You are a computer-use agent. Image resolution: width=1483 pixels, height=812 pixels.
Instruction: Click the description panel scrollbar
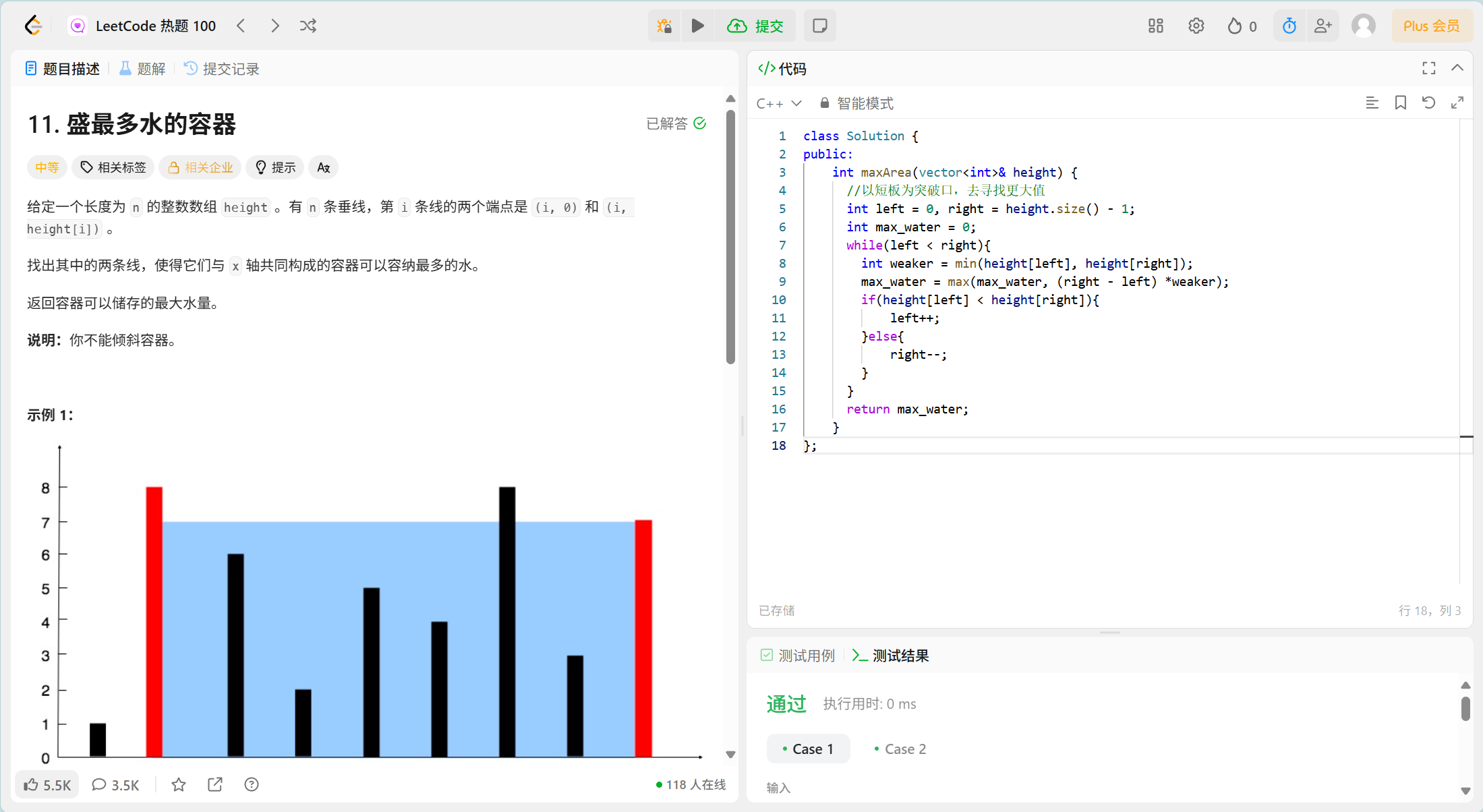coord(730,236)
